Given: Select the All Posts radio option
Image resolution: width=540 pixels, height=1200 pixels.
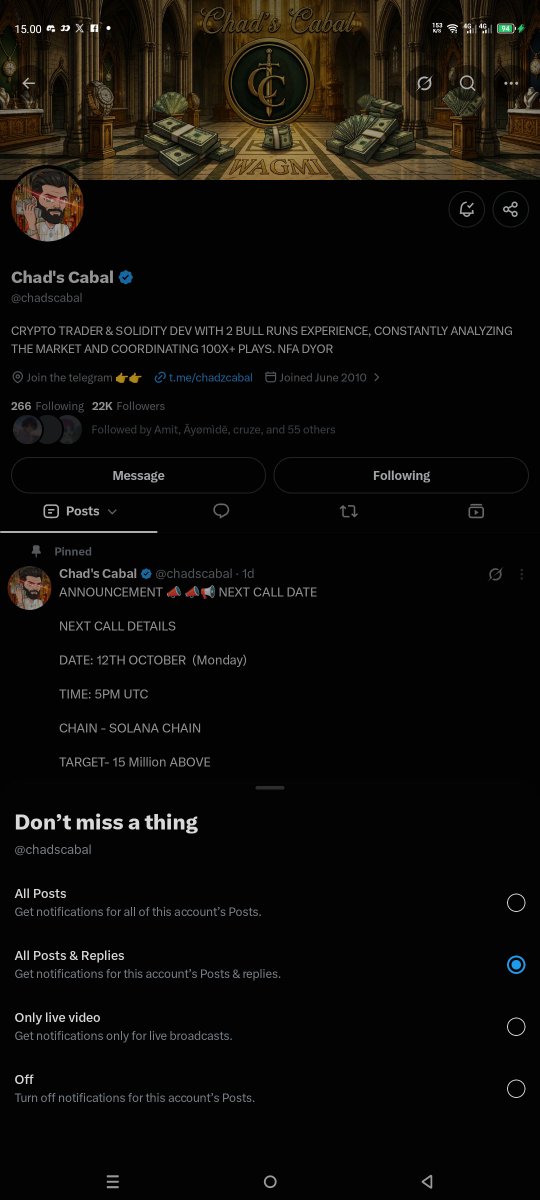Looking at the screenshot, I should [516, 903].
